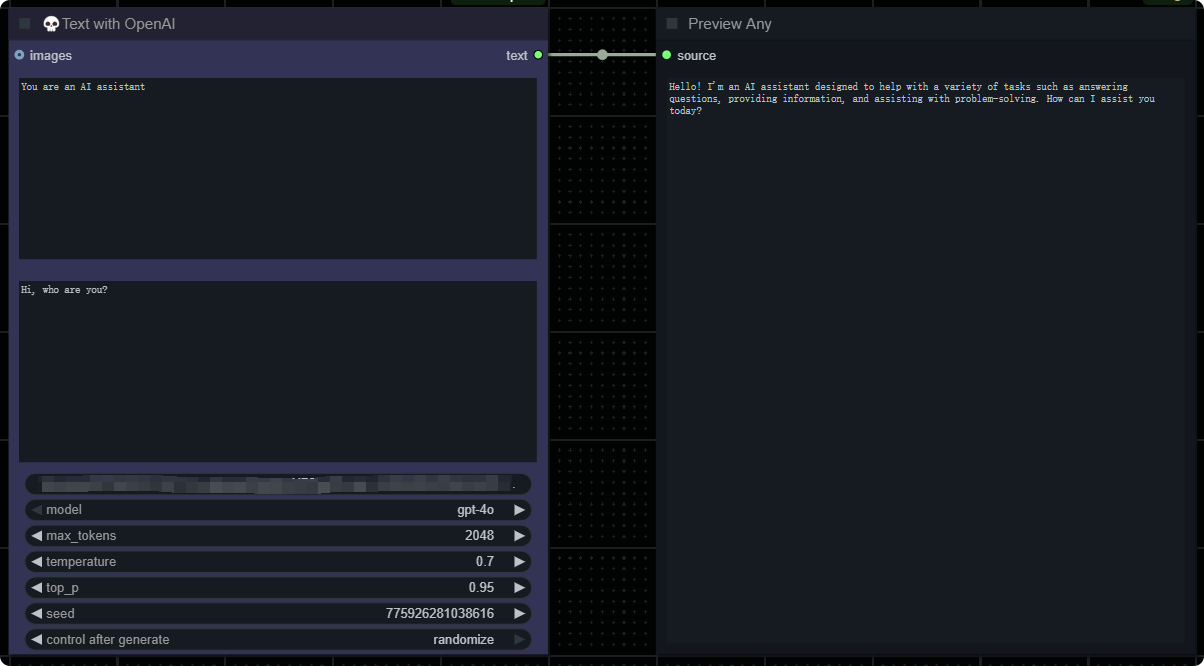
Task: Collapse the Preview Any node
Action: (x=672, y=24)
